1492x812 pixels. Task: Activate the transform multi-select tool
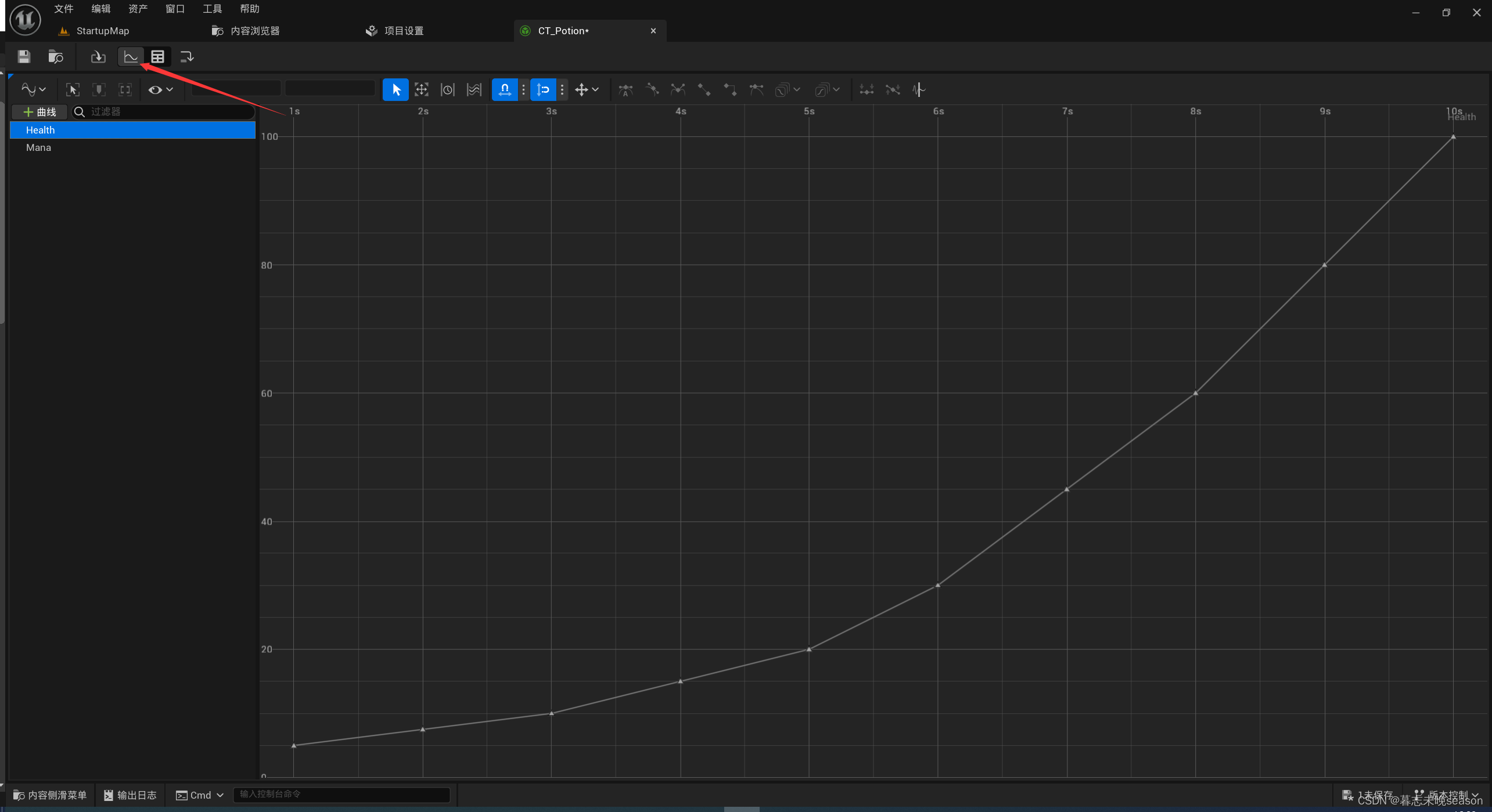pyautogui.click(x=422, y=89)
